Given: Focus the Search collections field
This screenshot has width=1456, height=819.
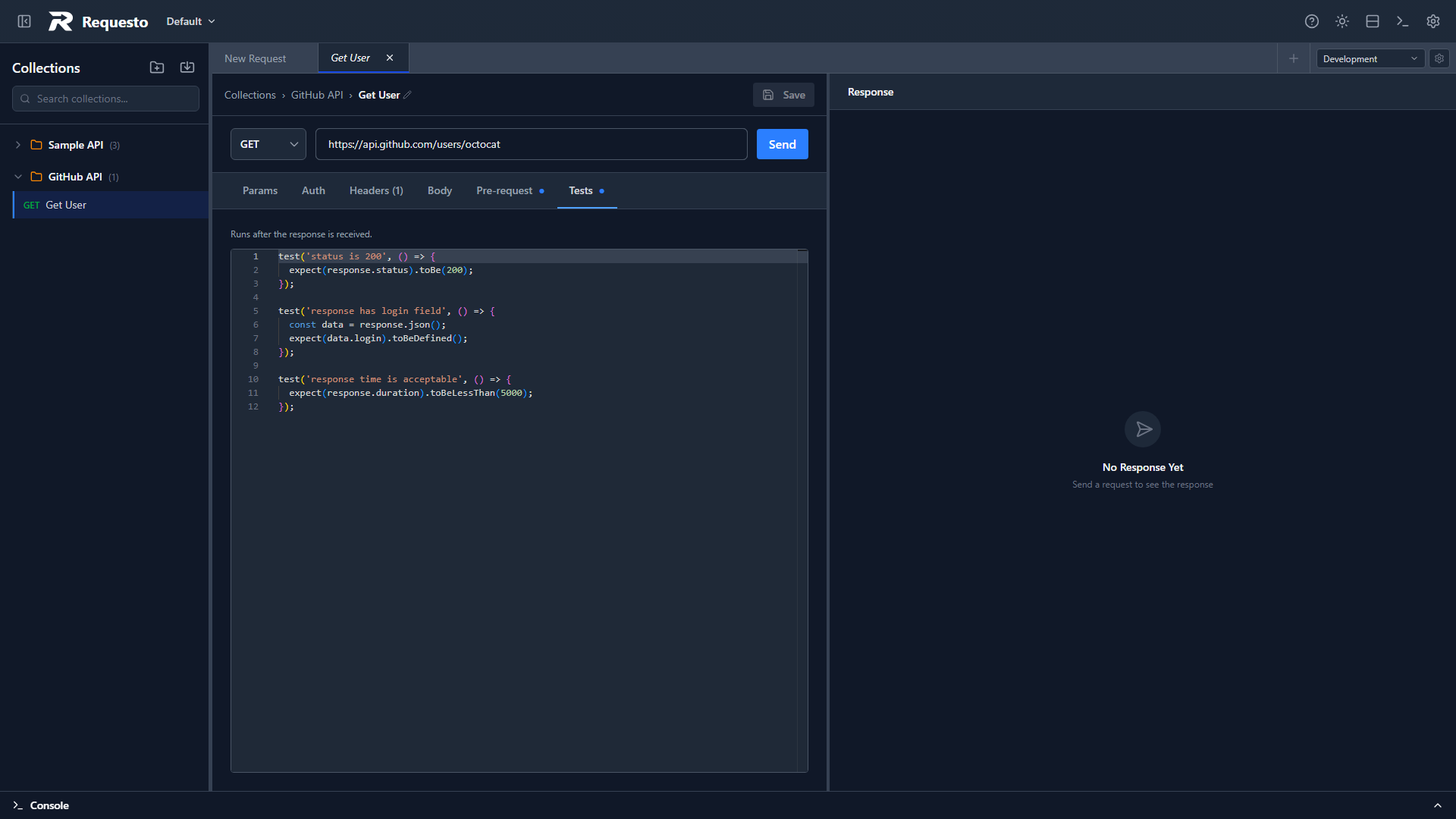Looking at the screenshot, I should (105, 99).
